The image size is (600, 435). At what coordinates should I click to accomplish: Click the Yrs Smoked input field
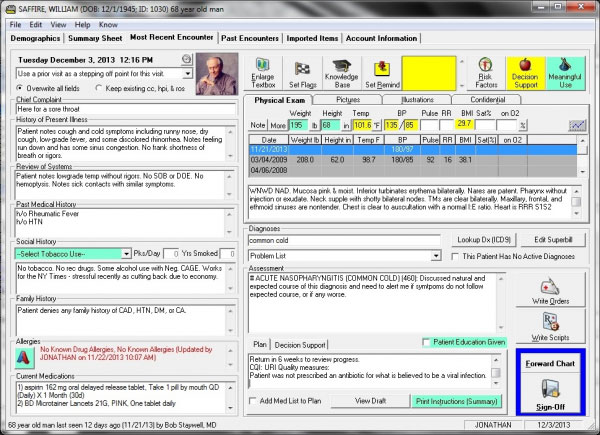(x=228, y=254)
